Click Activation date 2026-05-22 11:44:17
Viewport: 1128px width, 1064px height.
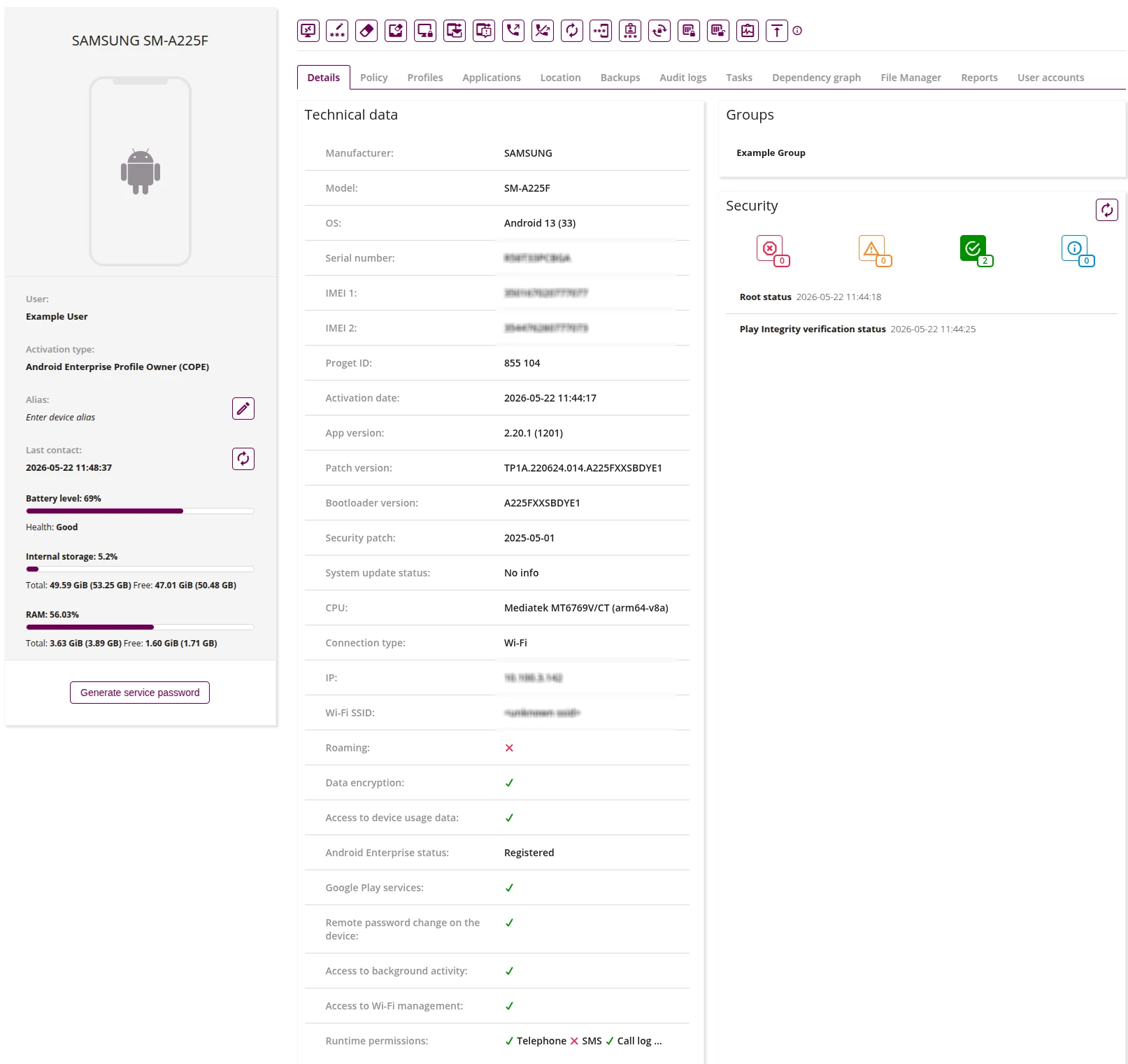pos(550,398)
